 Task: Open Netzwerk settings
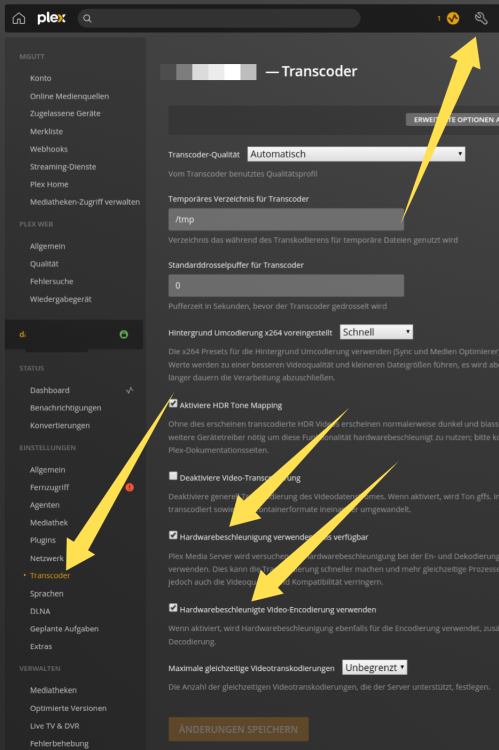[46, 558]
